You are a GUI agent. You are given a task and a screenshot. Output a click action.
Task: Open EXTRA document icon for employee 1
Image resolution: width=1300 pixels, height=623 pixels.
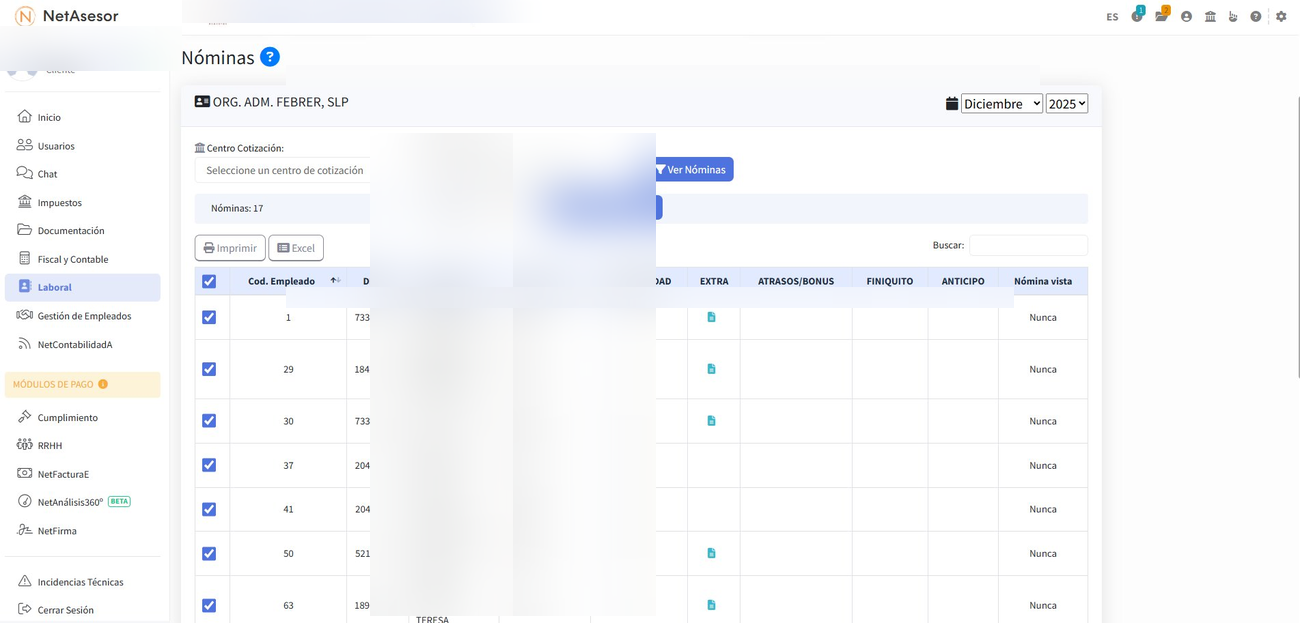tap(711, 317)
